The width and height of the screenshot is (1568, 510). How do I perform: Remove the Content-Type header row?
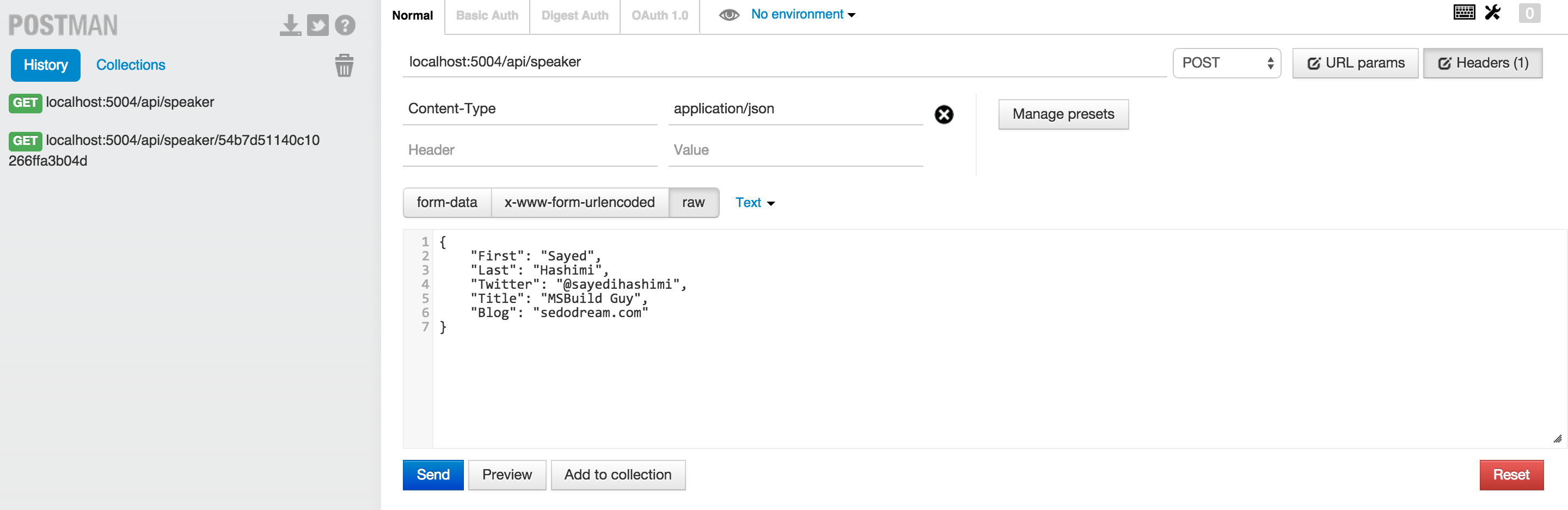click(x=944, y=114)
